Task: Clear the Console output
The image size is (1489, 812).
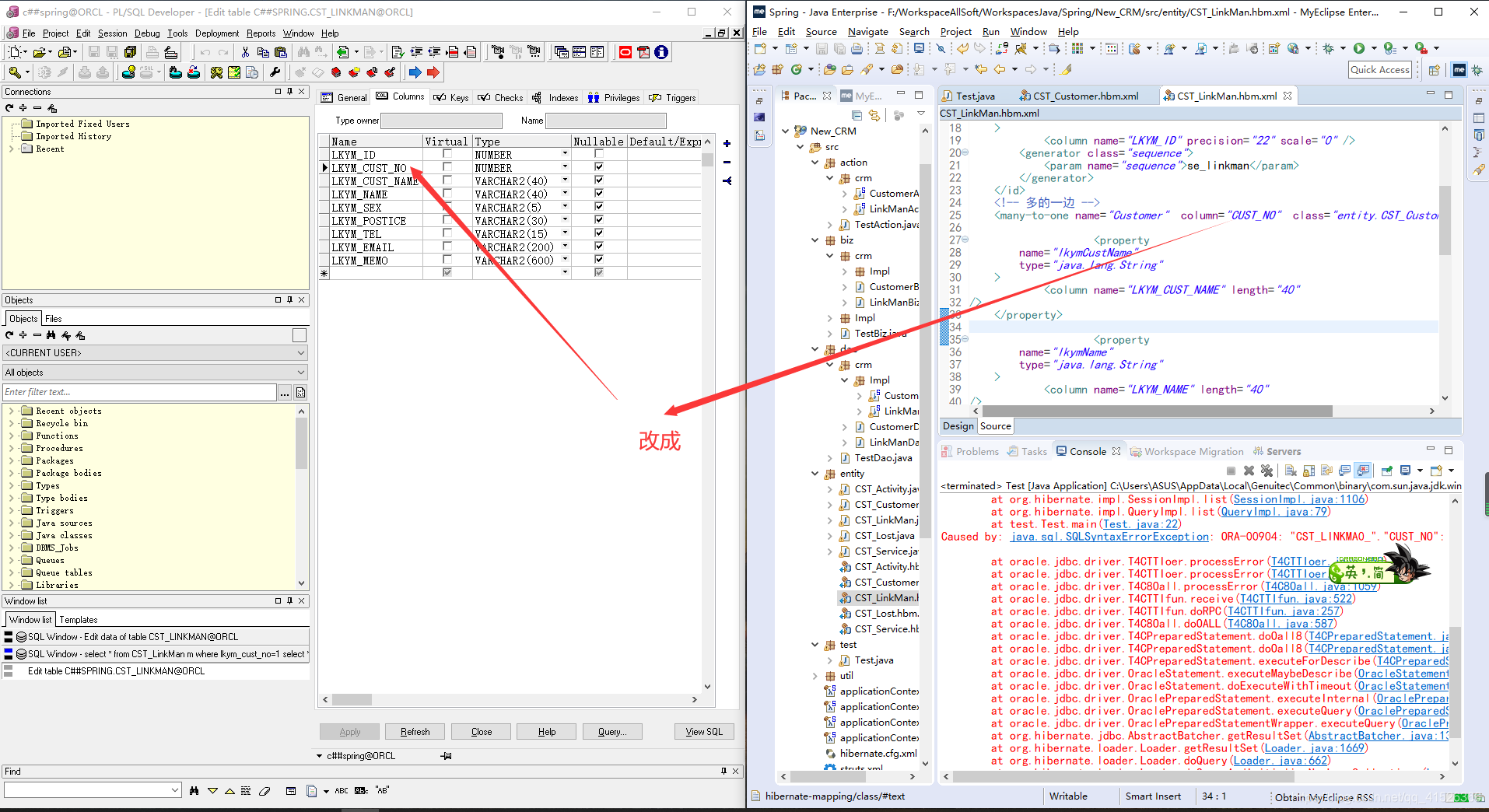Action: [x=1291, y=470]
